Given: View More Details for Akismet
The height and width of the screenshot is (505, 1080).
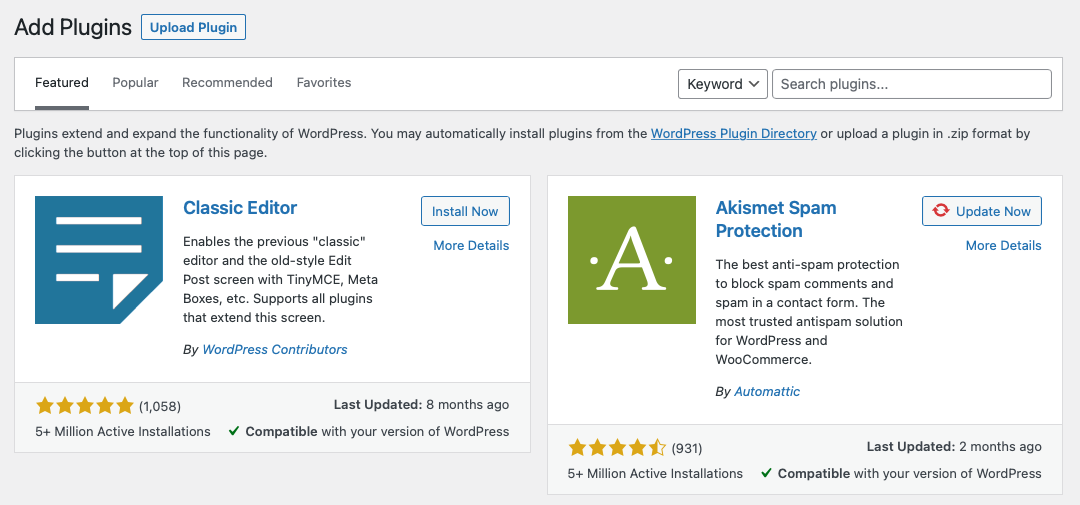Looking at the screenshot, I should 1003,245.
